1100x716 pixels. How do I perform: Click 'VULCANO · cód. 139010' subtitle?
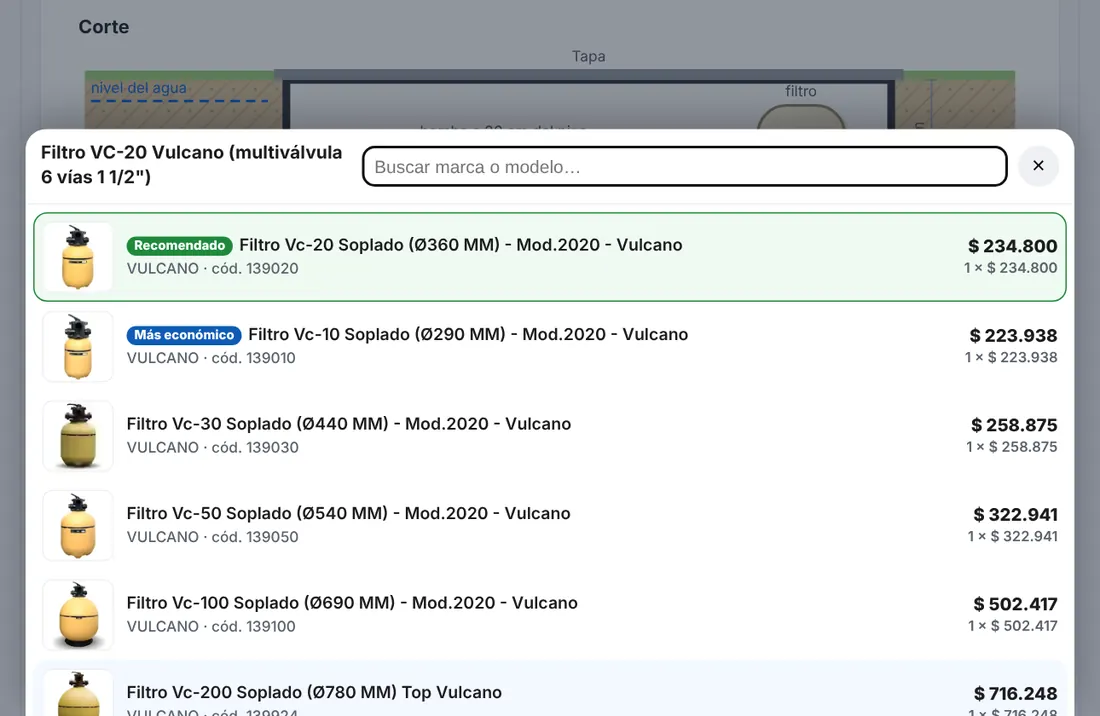pos(211,358)
